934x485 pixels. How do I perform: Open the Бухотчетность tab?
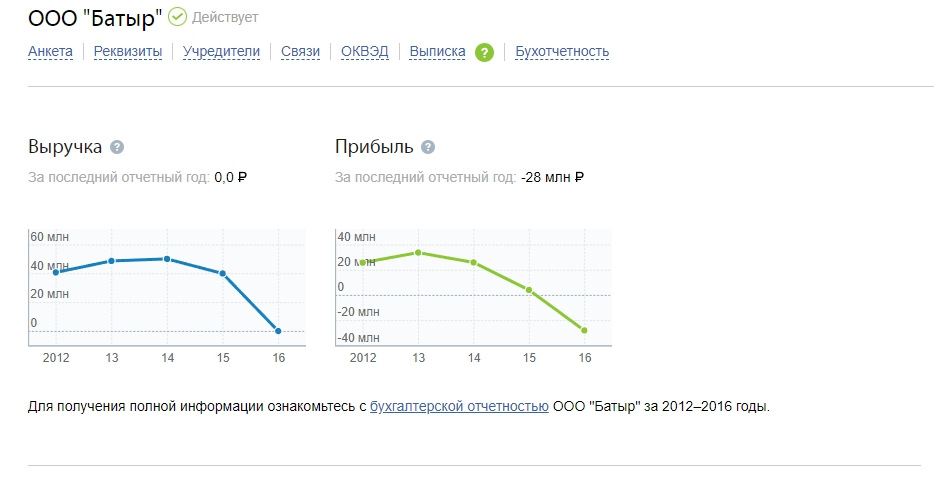click(x=562, y=52)
